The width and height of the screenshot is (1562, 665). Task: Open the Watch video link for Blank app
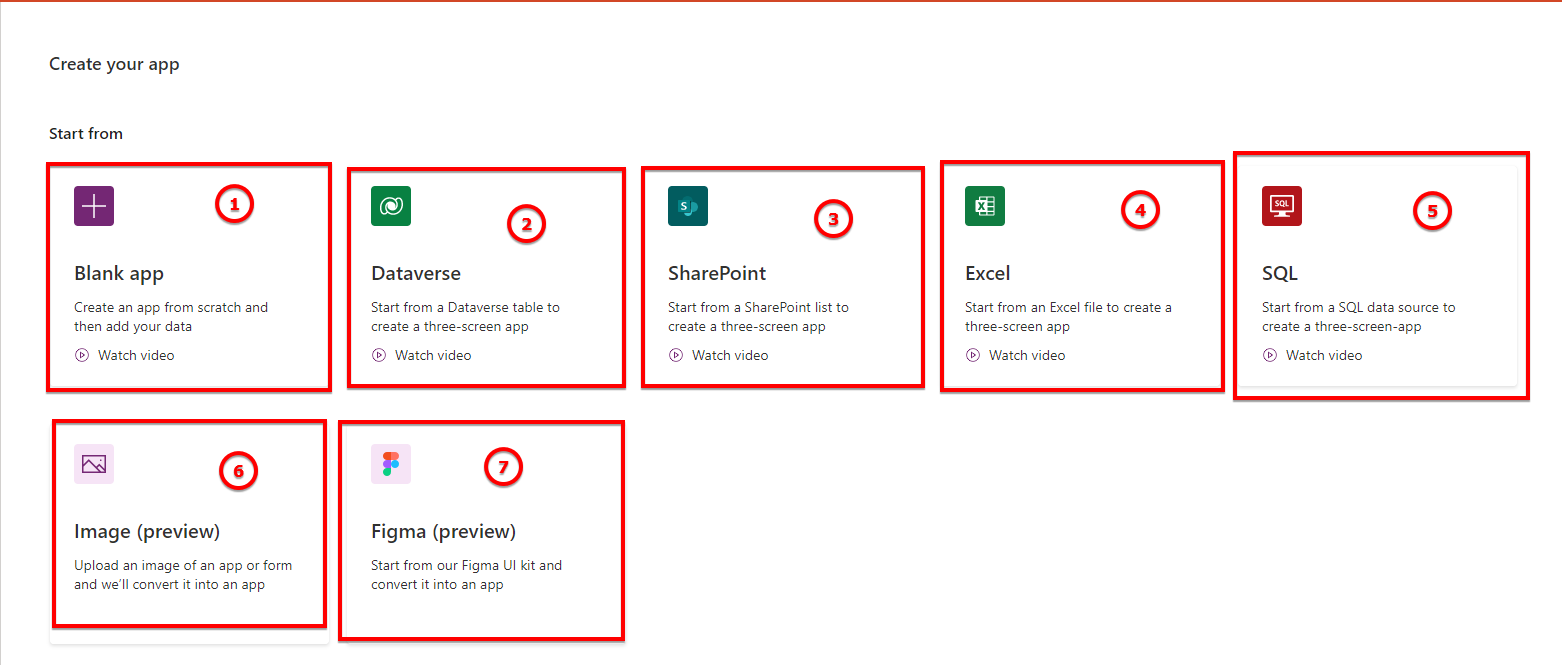135,354
